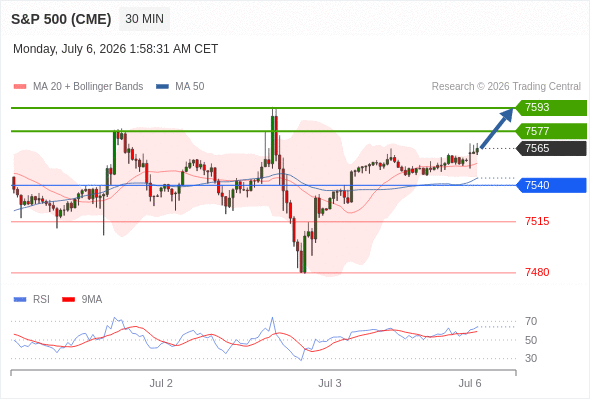Click the Jul 2 date axis label
Screen dimensions: 590x400
tap(161, 383)
